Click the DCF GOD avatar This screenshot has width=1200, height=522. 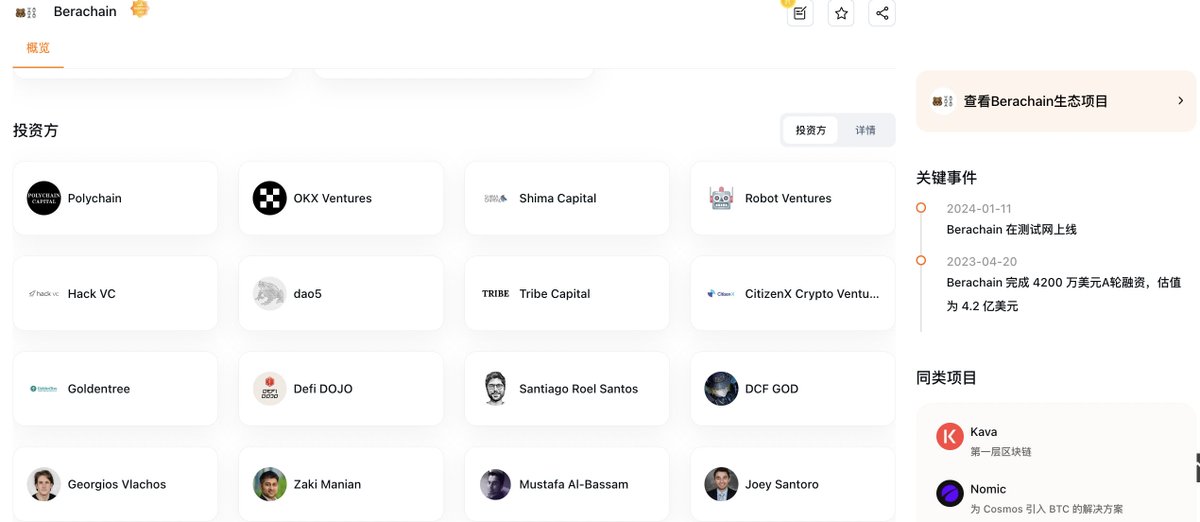tap(722, 389)
